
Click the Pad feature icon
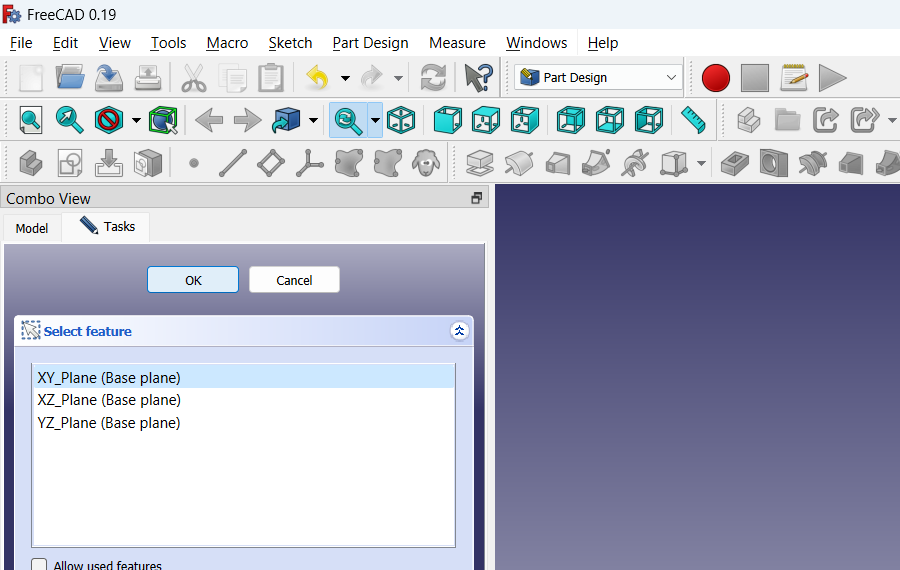[480, 164]
